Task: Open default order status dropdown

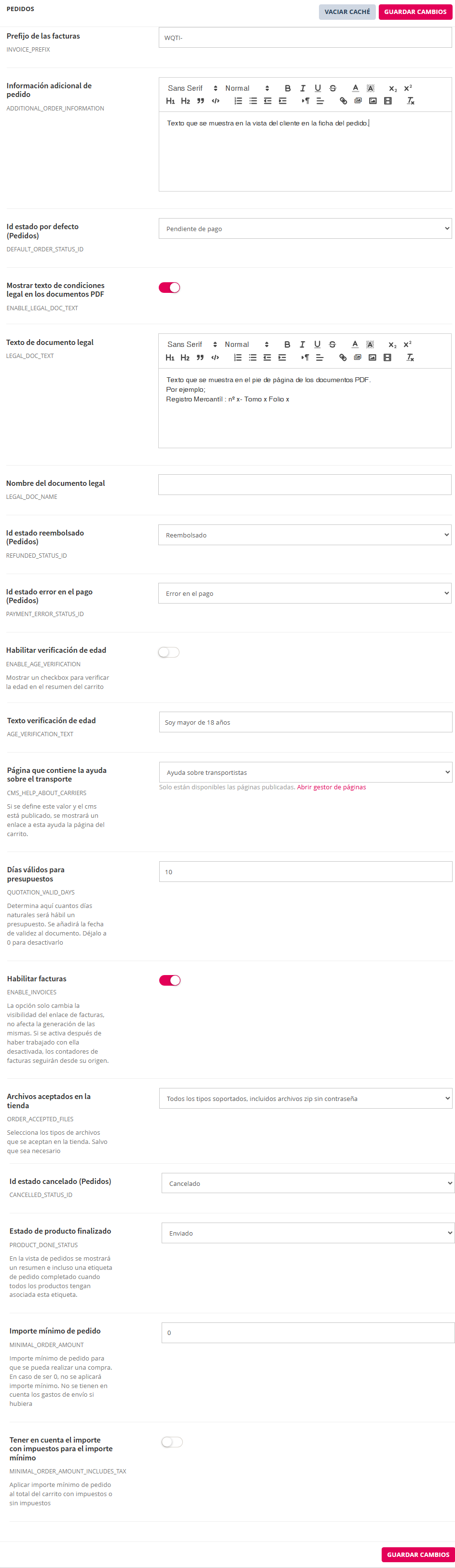Action: click(305, 229)
